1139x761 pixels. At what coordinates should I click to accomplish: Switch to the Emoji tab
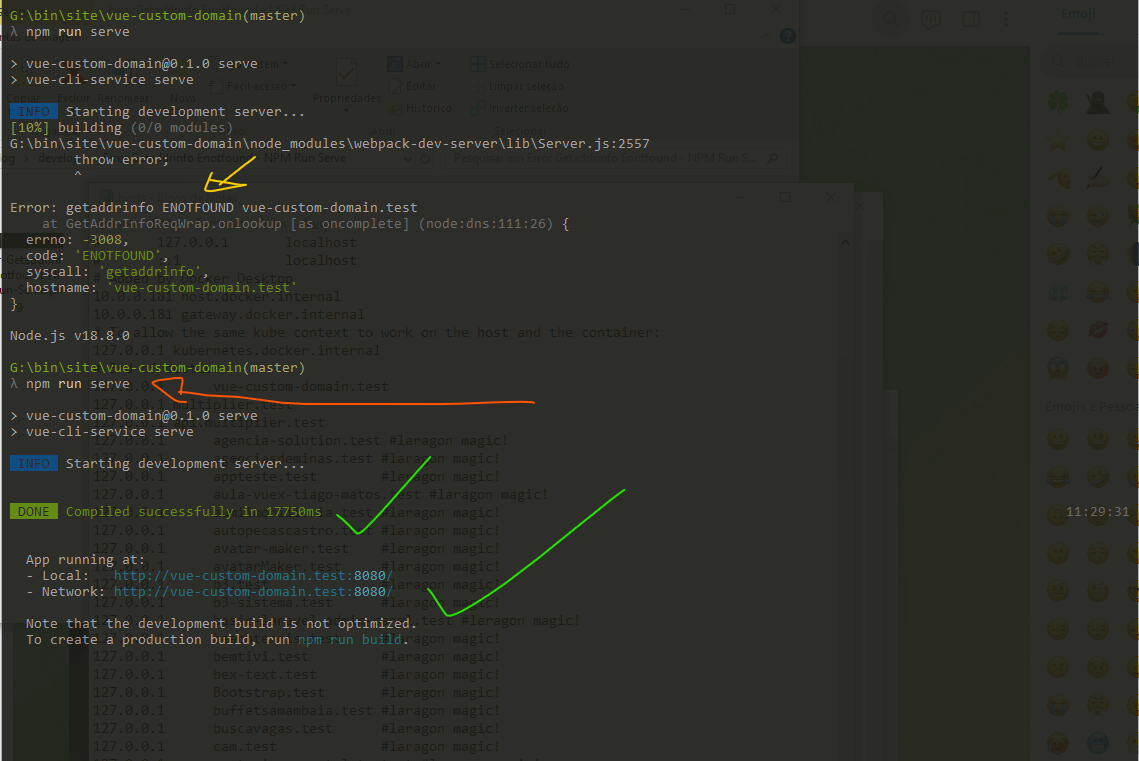click(1079, 14)
